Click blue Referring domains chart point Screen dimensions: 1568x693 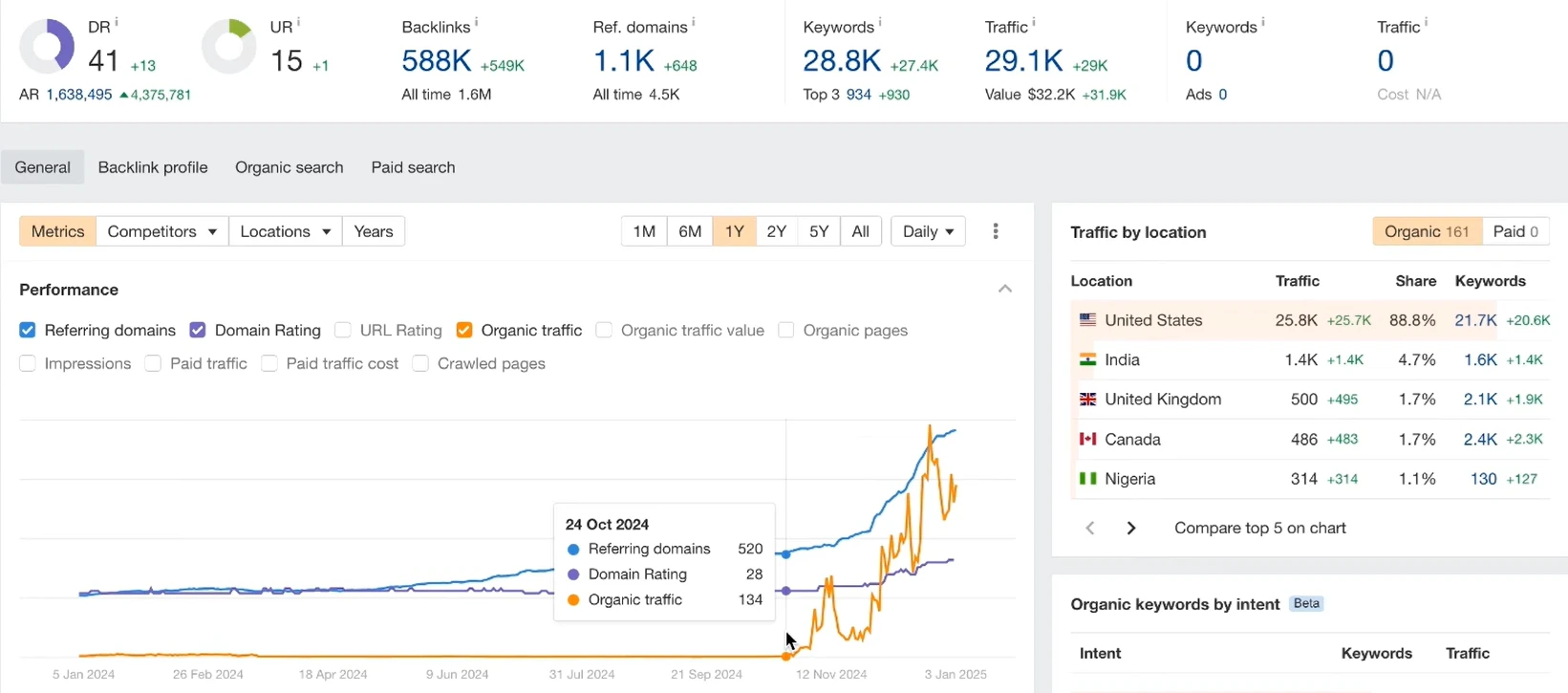pos(786,554)
